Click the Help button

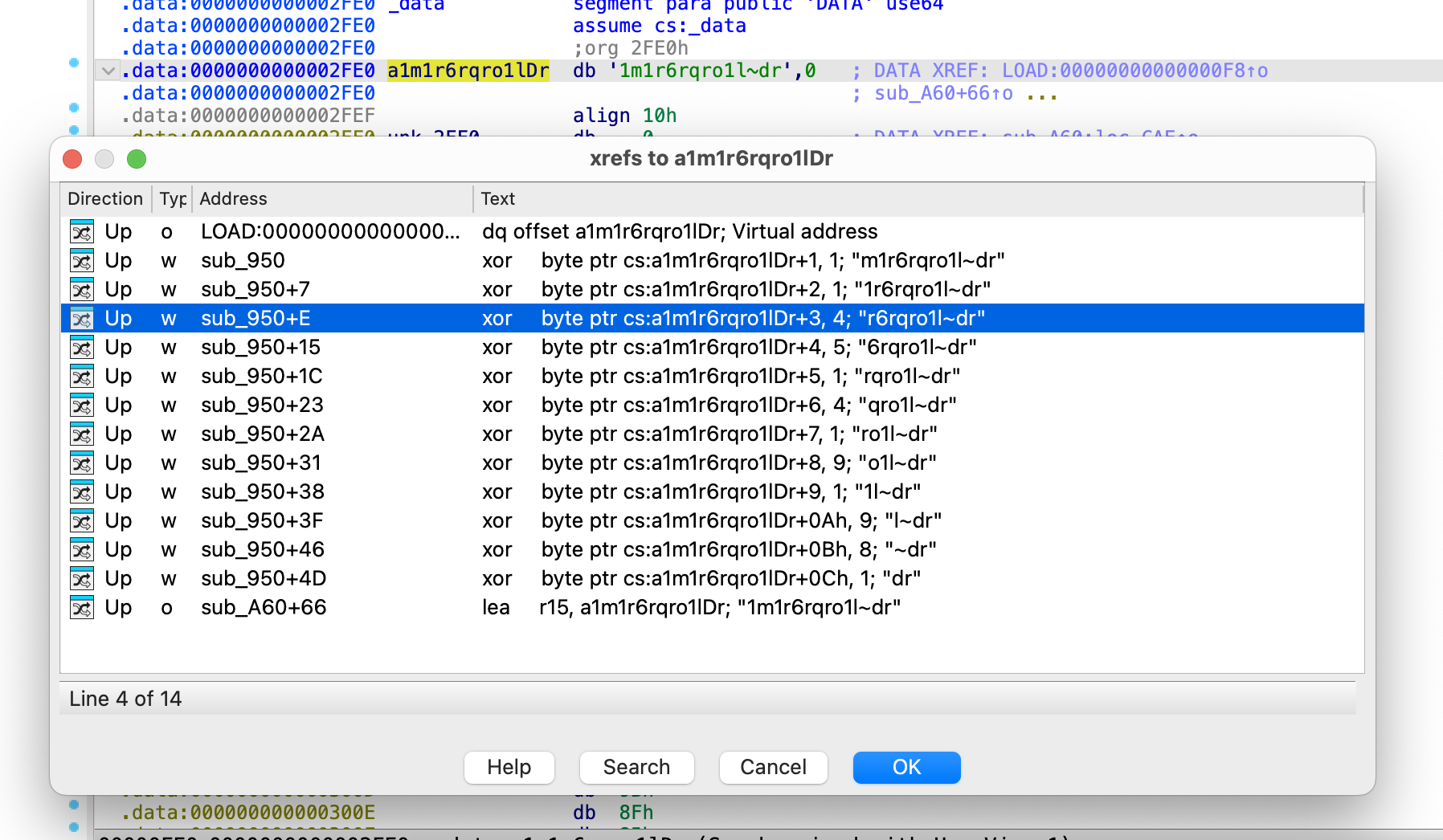[x=509, y=768]
